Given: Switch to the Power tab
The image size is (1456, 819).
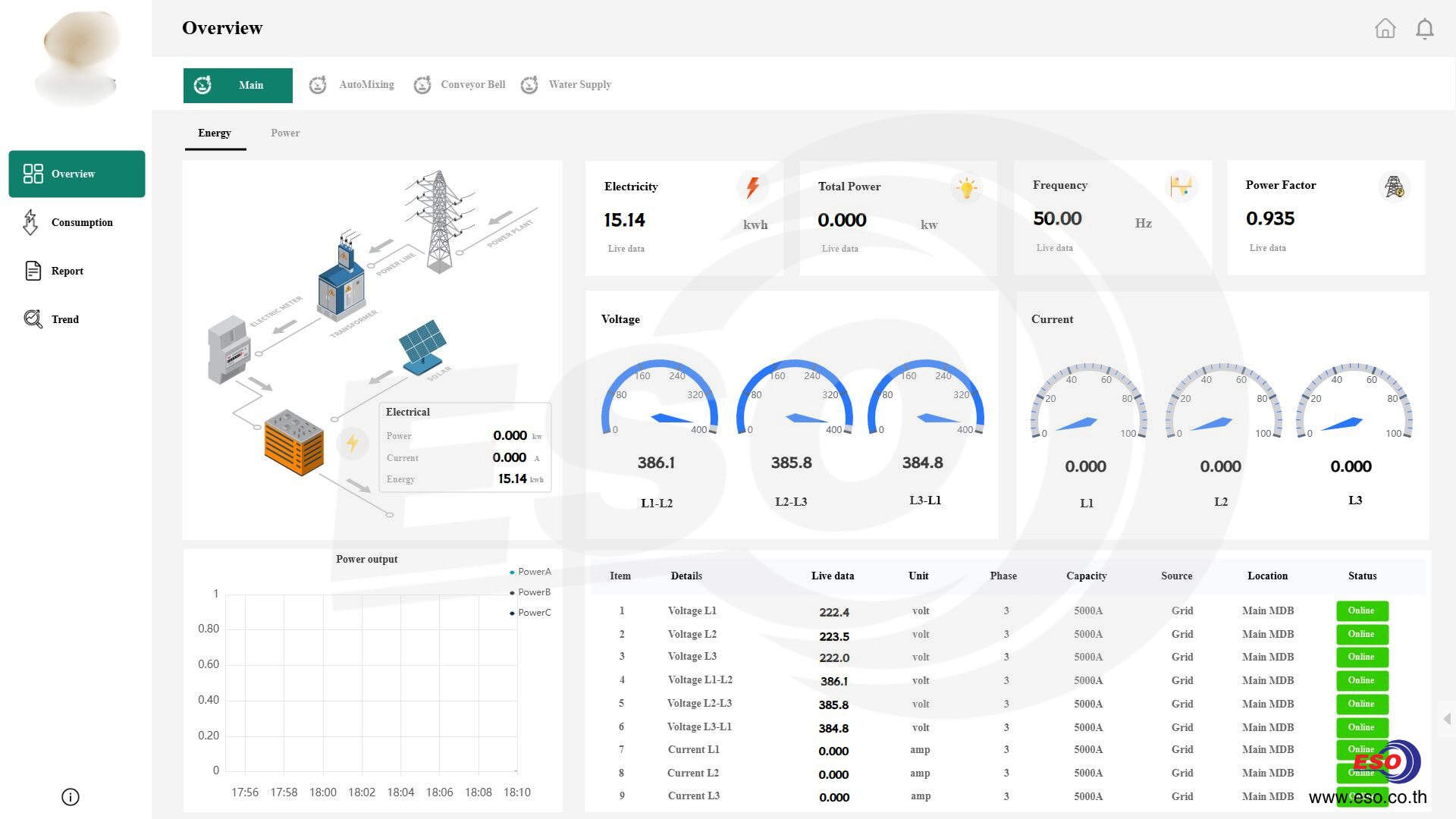Looking at the screenshot, I should coord(285,133).
